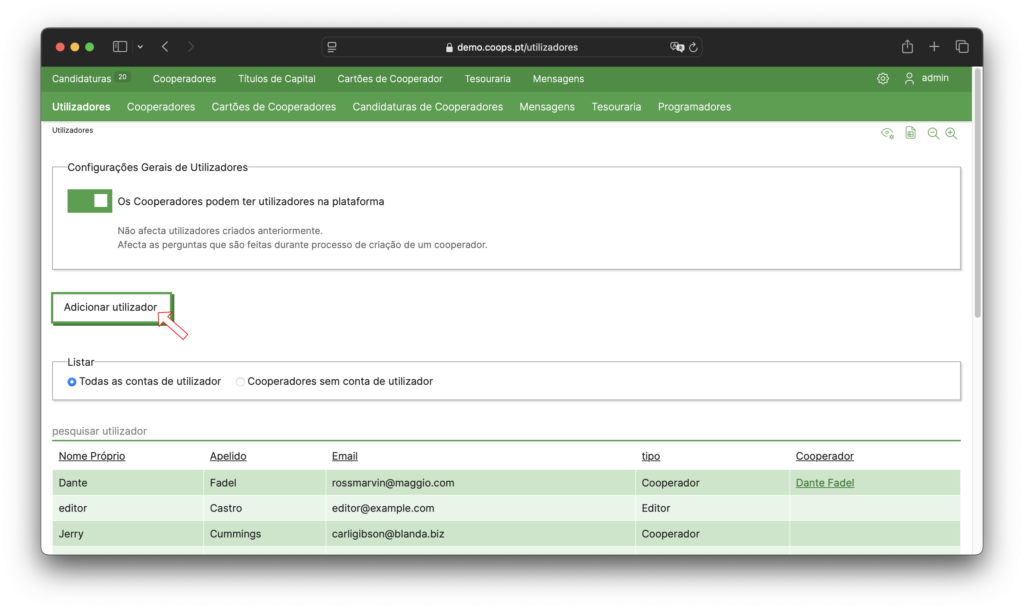Click the Adicionar utilizador button

(111, 308)
